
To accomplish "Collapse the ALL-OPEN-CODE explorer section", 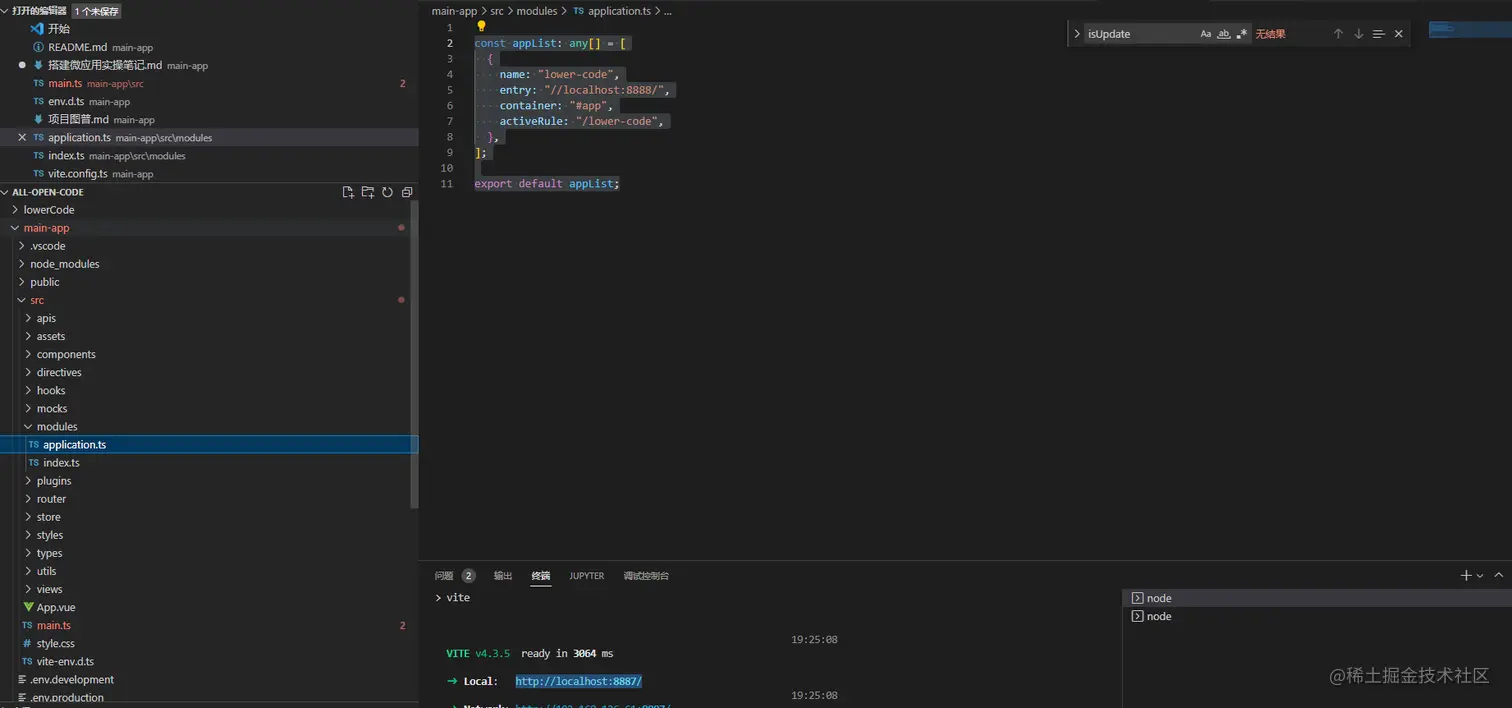I will [x=5, y=192].
